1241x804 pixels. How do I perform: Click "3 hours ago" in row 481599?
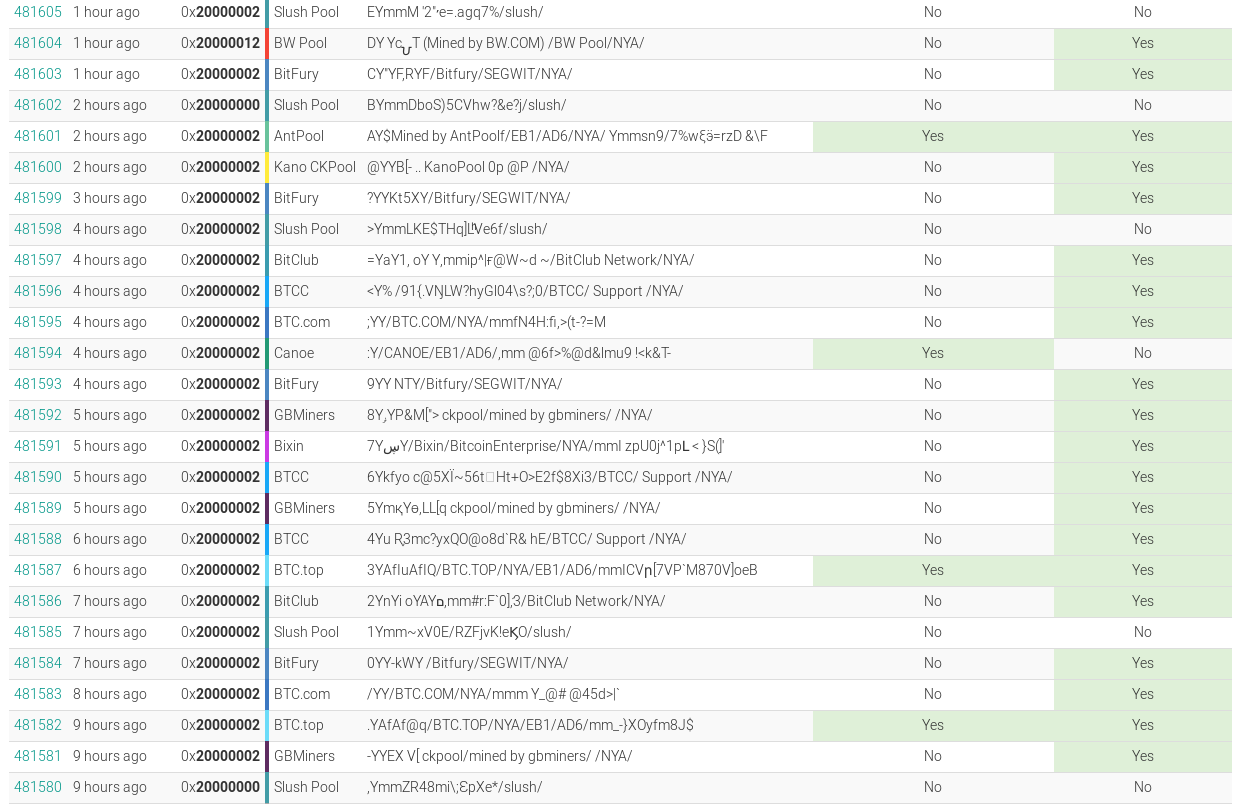pyautogui.click(x=110, y=198)
